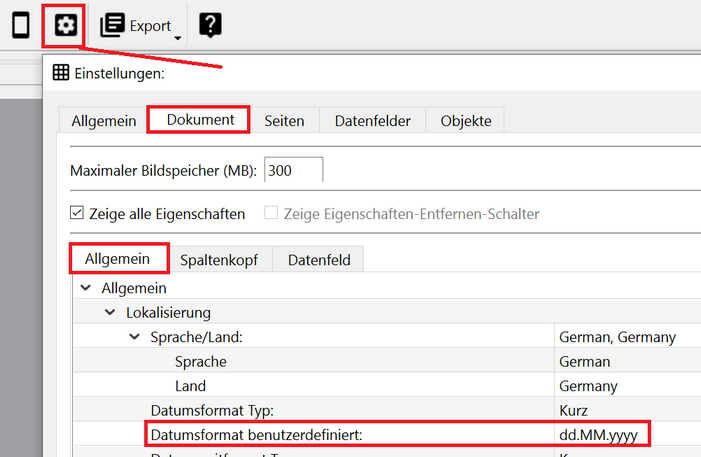This screenshot has height=457, width=701.
Task: Switch to the top Allgemein tab
Action: point(103,120)
